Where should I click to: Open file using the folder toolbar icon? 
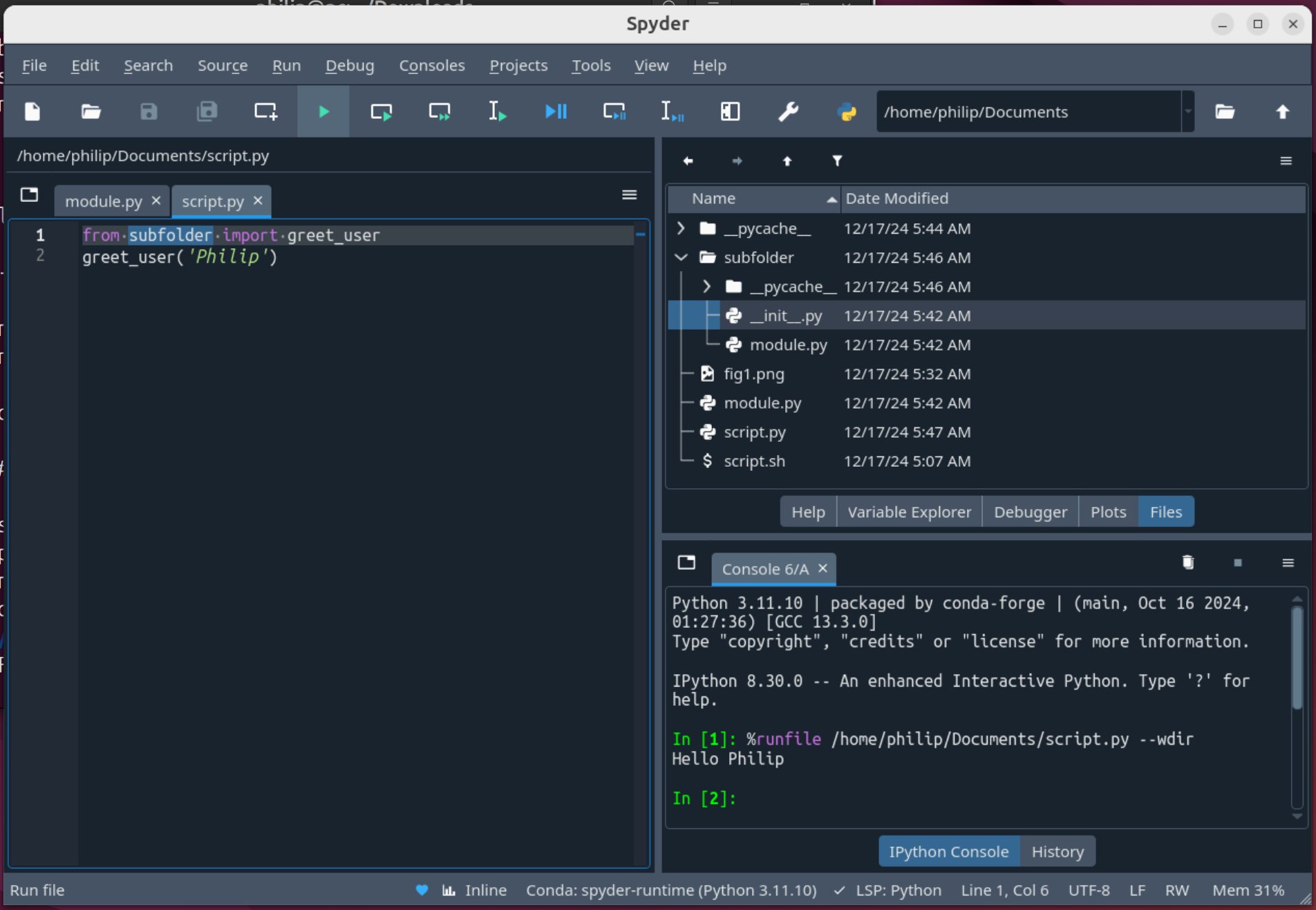click(x=91, y=111)
